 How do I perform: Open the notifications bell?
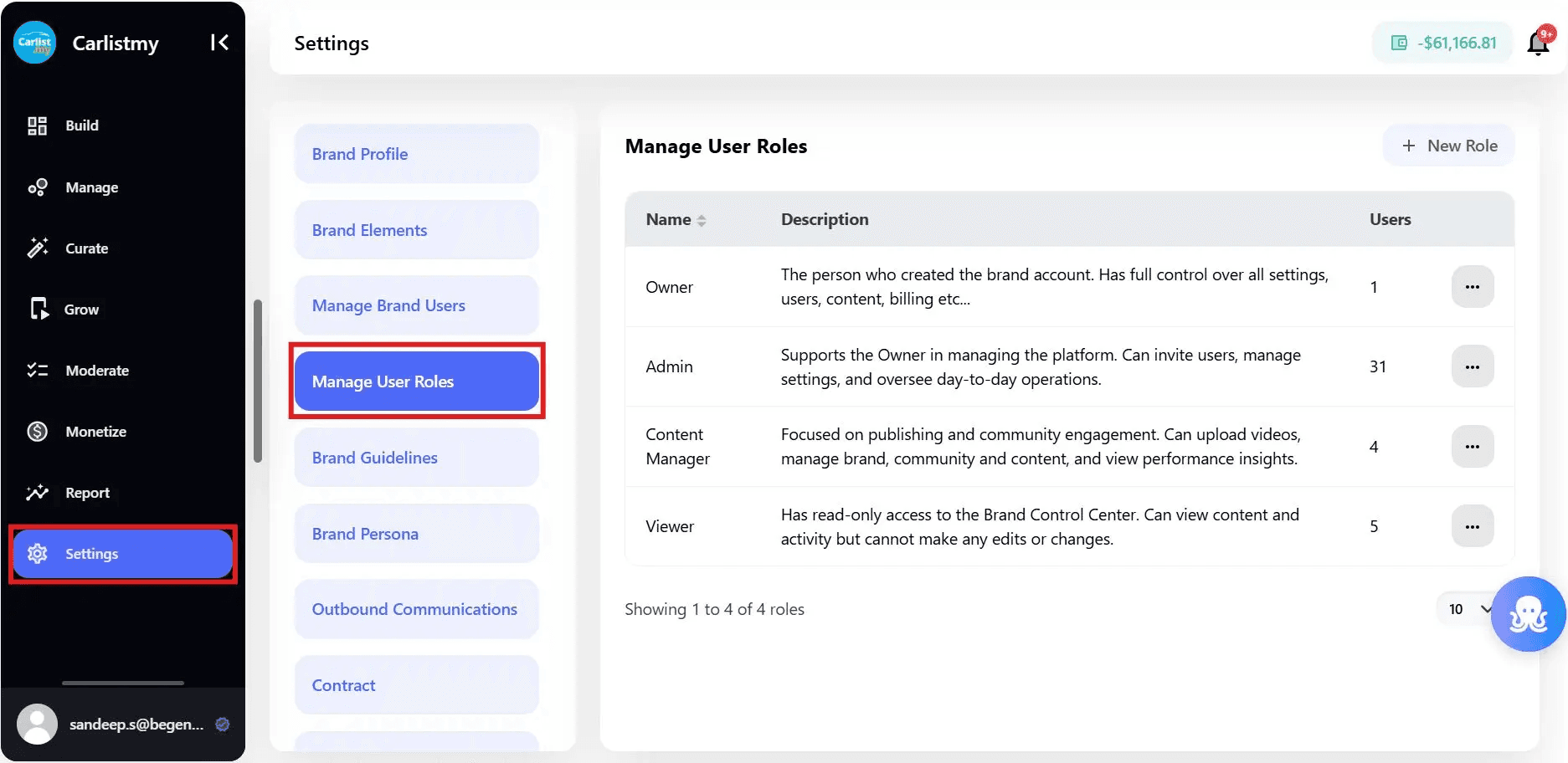click(1540, 42)
